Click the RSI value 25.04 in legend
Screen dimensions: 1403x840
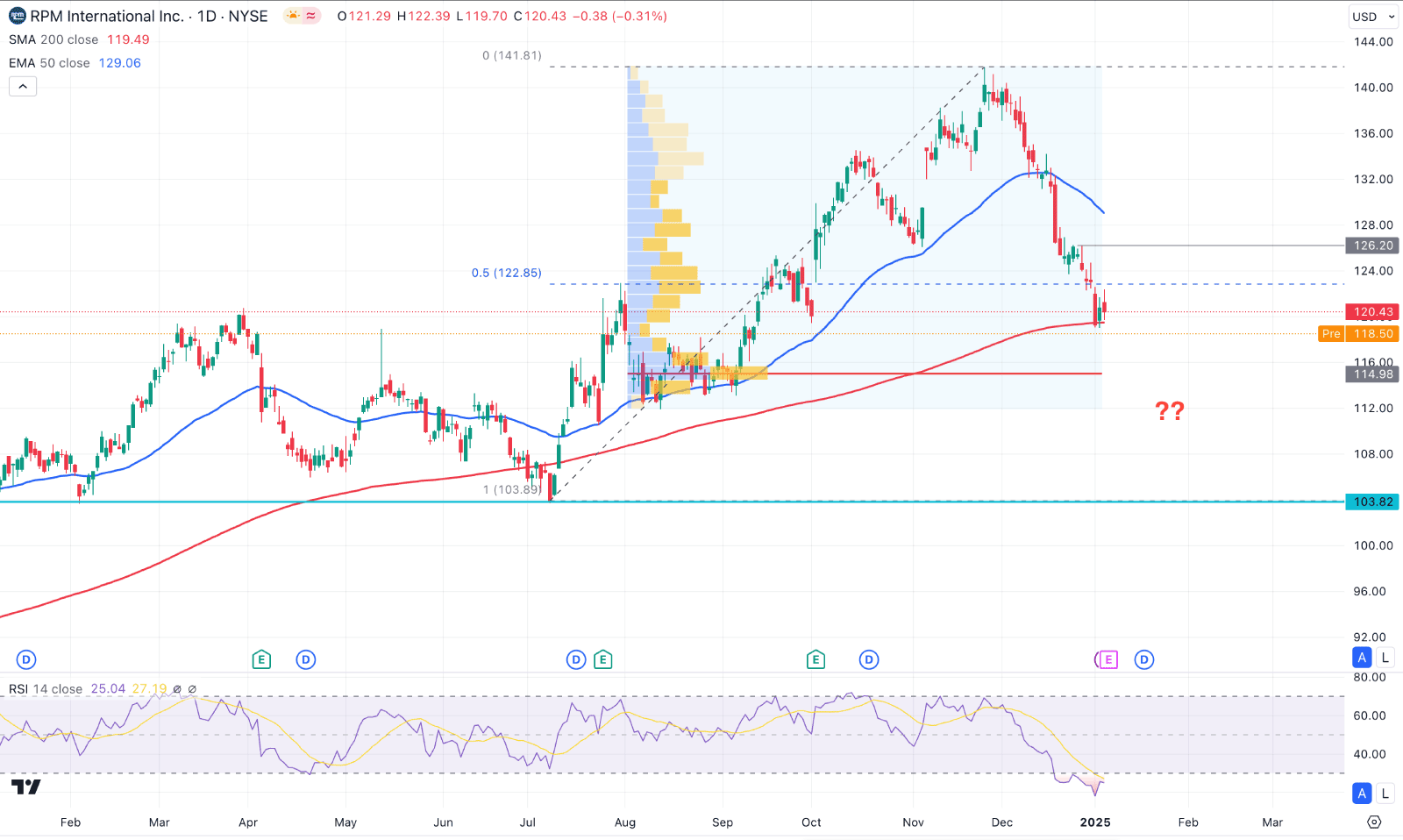(108, 689)
